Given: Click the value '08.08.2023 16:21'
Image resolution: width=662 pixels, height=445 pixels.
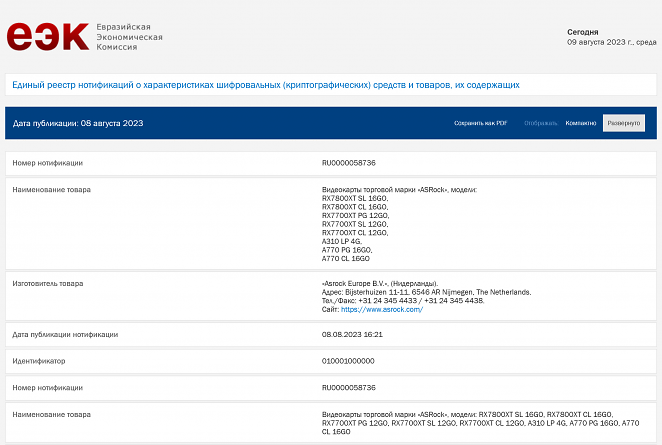Looking at the screenshot, I should [x=352, y=334].
